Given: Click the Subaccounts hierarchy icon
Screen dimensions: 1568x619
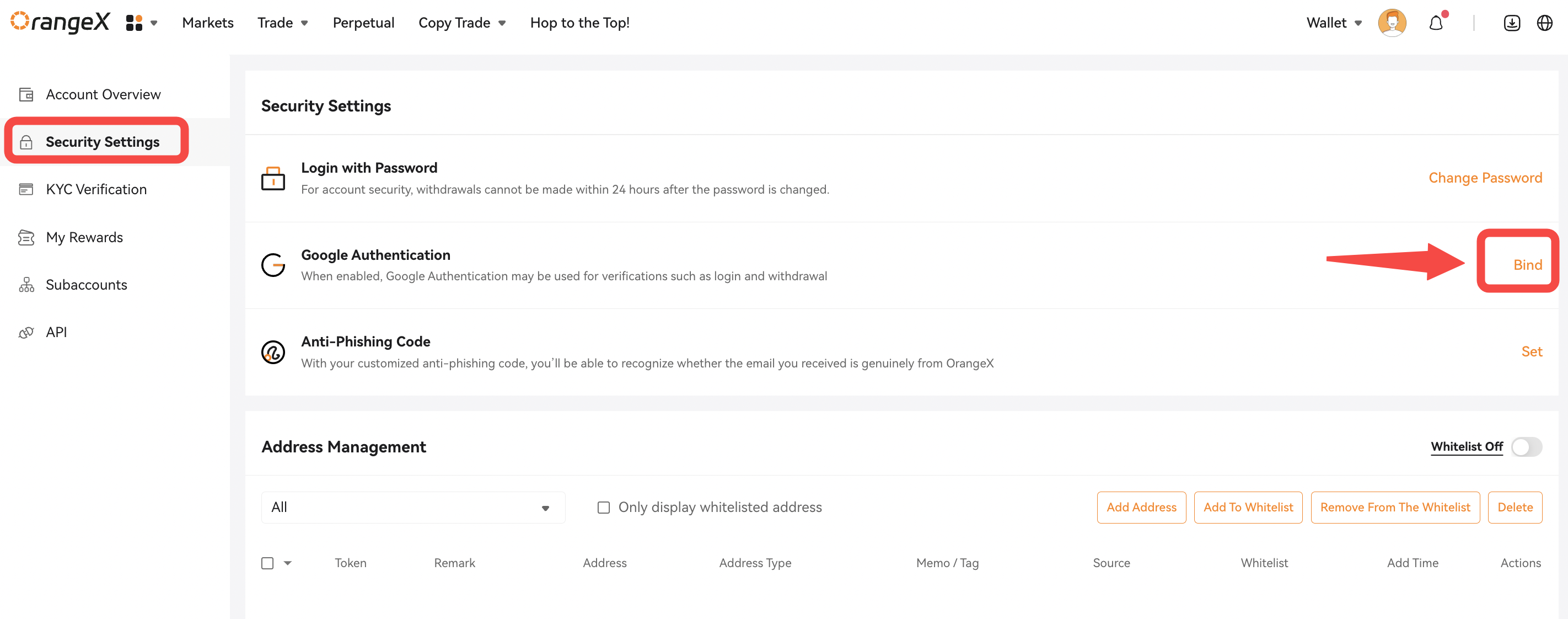Looking at the screenshot, I should click(x=26, y=285).
